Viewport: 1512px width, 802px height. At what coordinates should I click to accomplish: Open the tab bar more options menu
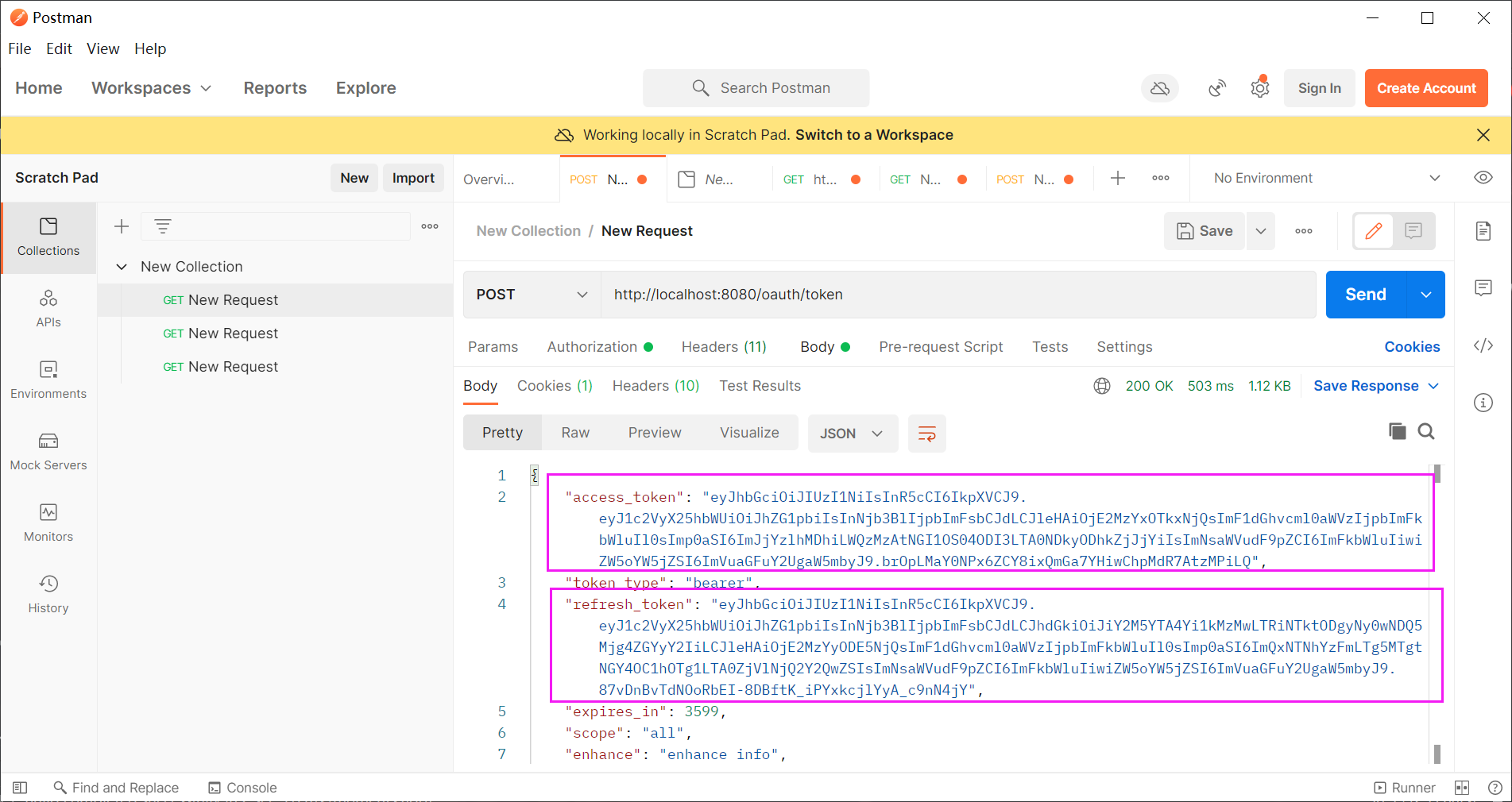1161,178
